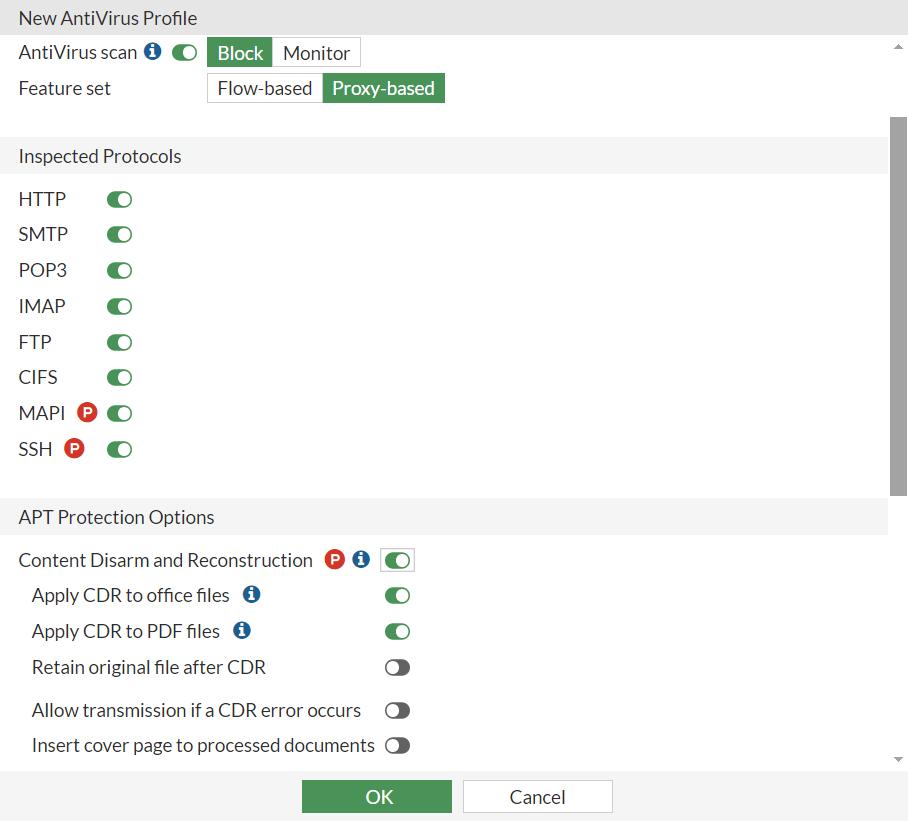Screen dimensions: 908x821
Task: Cancel the new AntiVirus profile
Action: pos(537,797)
